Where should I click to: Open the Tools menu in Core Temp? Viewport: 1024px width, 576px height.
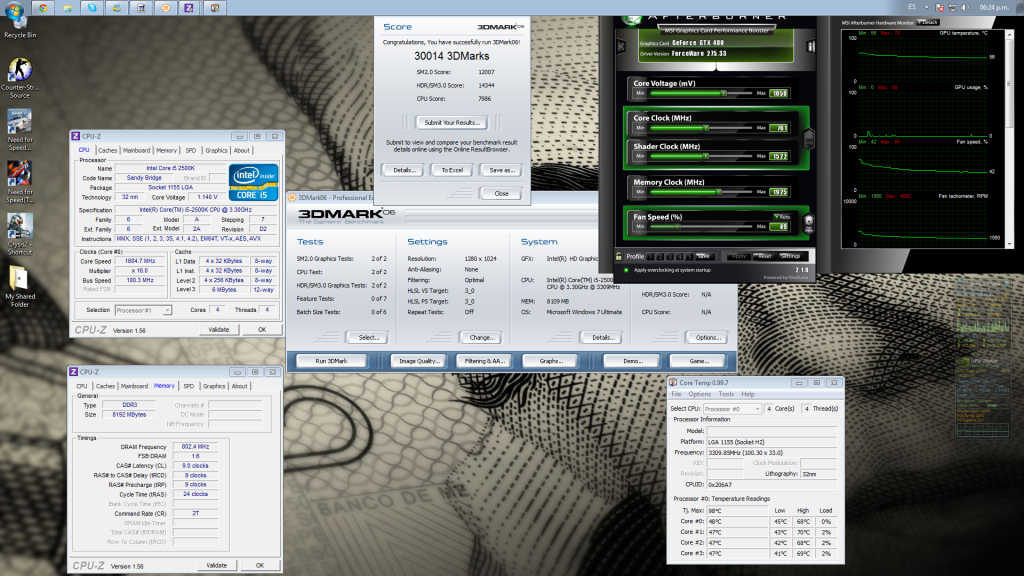point(726,394)
